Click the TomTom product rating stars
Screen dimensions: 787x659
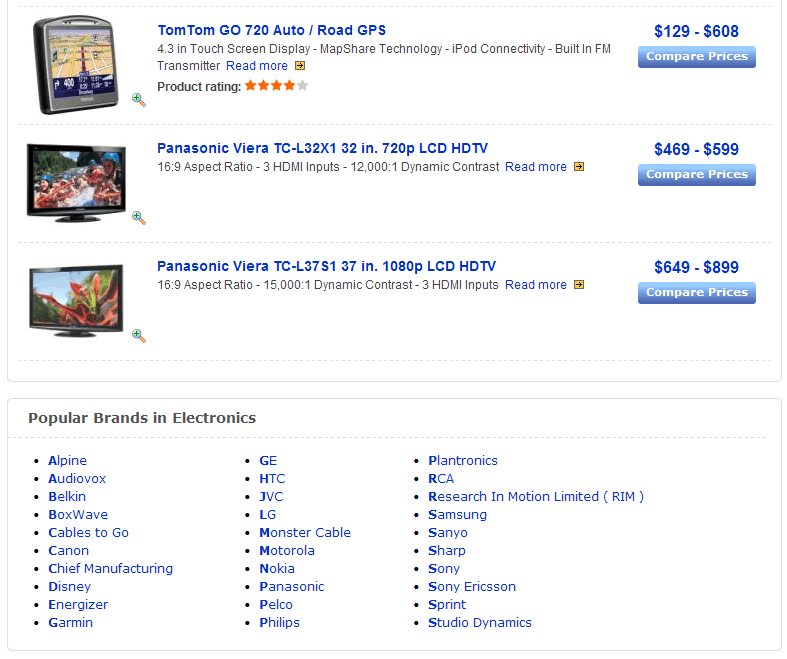pyautogui.click(x=277, y=86)
